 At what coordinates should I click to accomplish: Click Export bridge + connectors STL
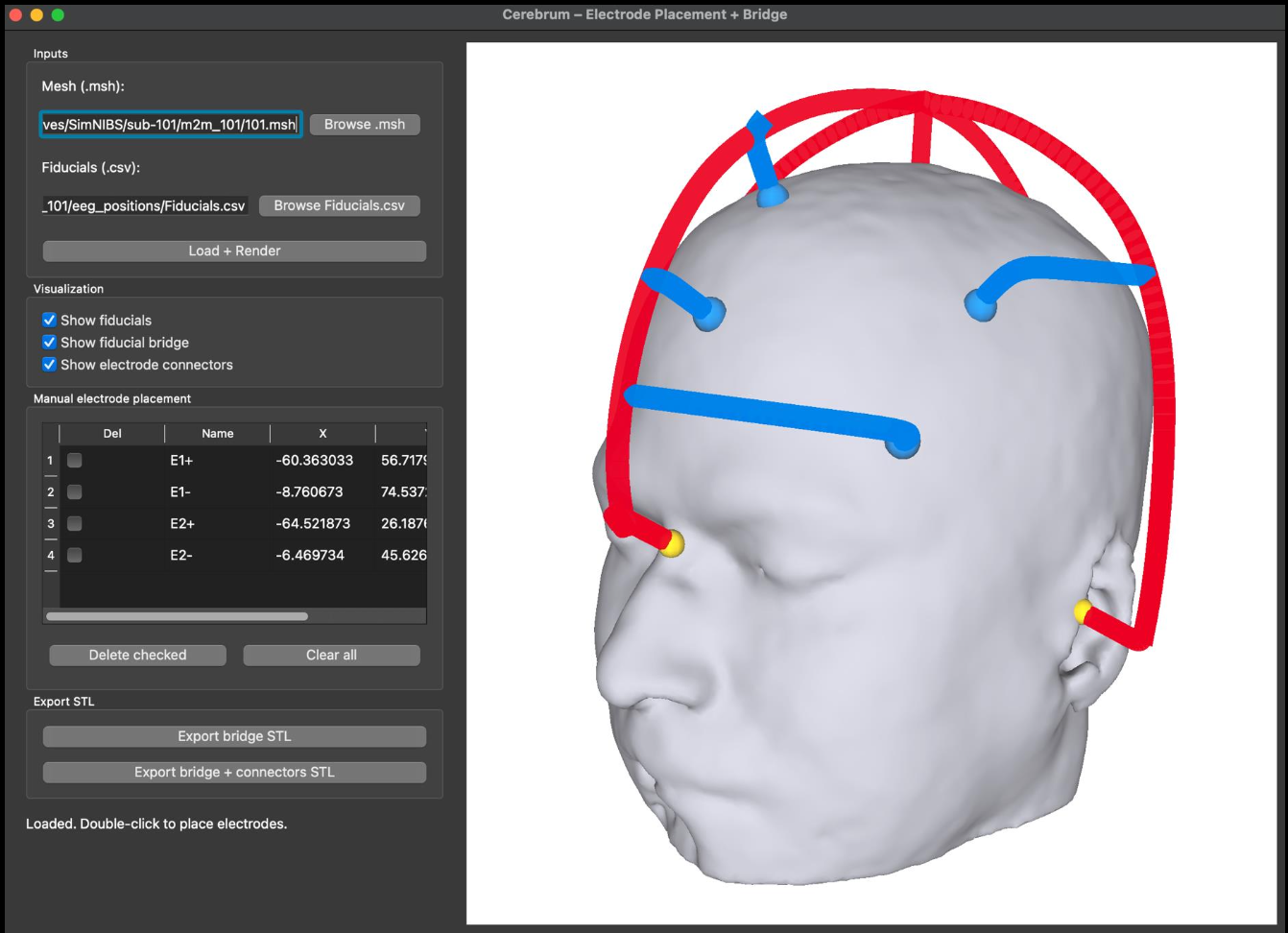(x=234, y=772)
